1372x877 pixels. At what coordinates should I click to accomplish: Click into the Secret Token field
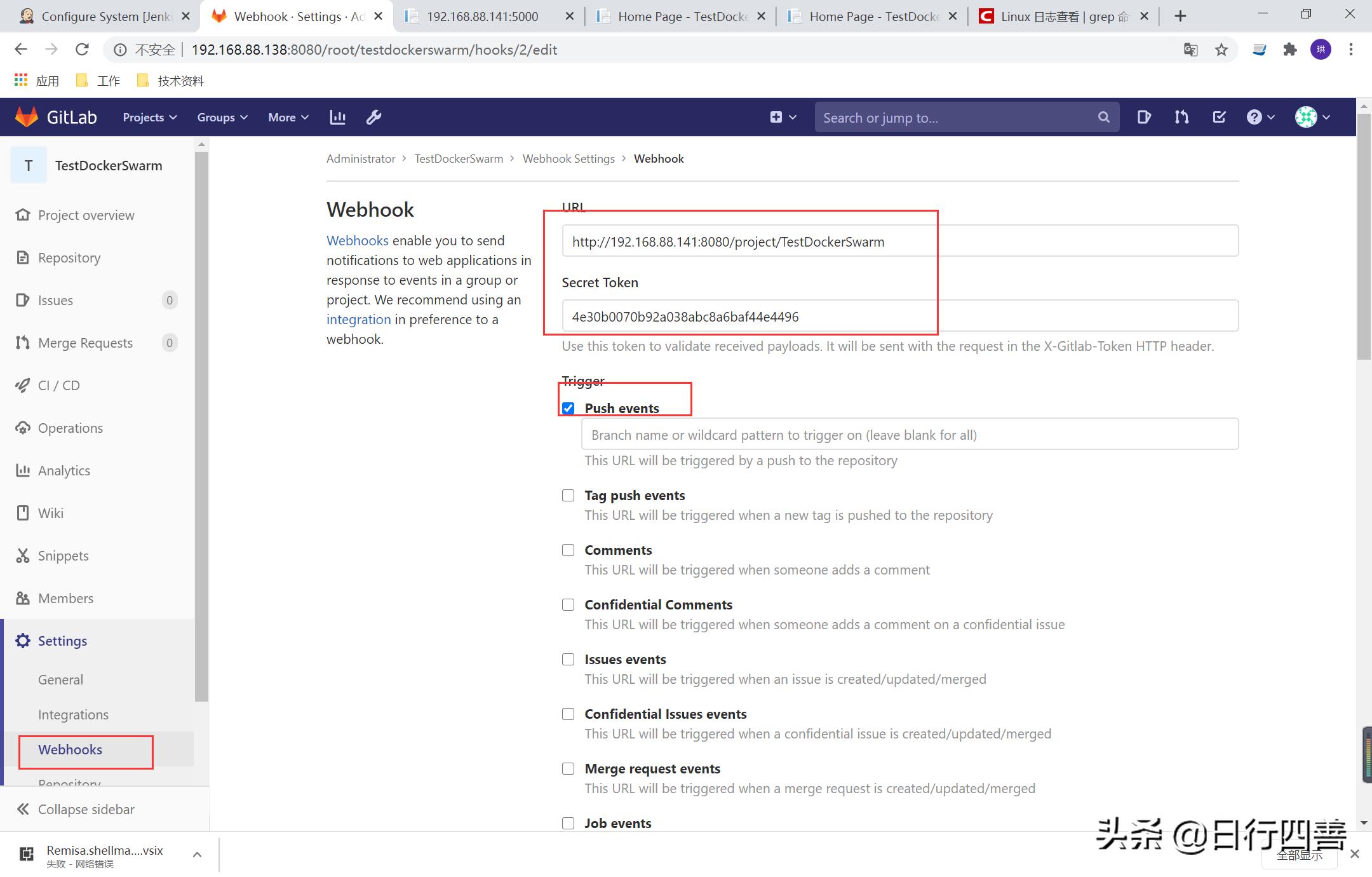coord(899,316)
